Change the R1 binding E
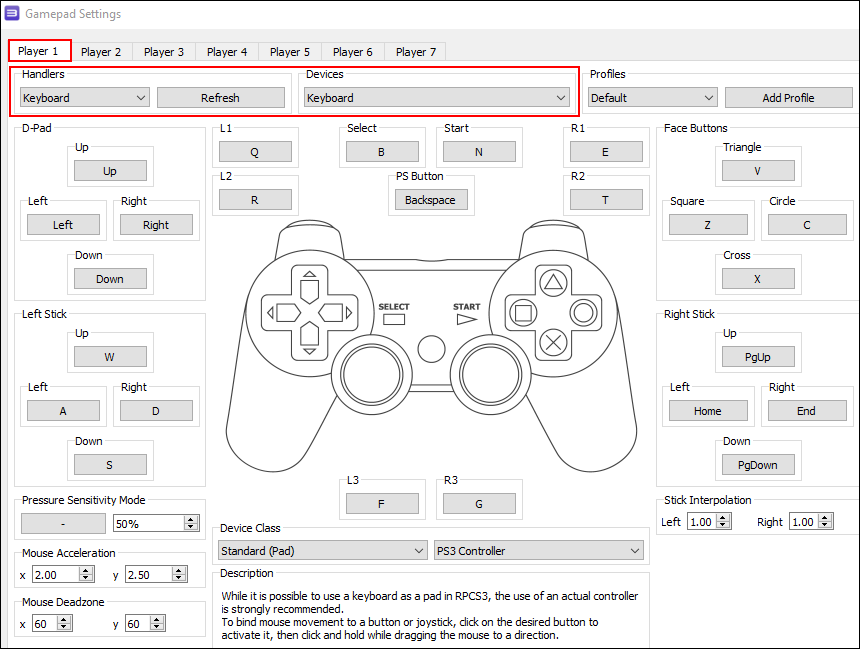Viewport: 860px width, 649px height. click(606, 152)
